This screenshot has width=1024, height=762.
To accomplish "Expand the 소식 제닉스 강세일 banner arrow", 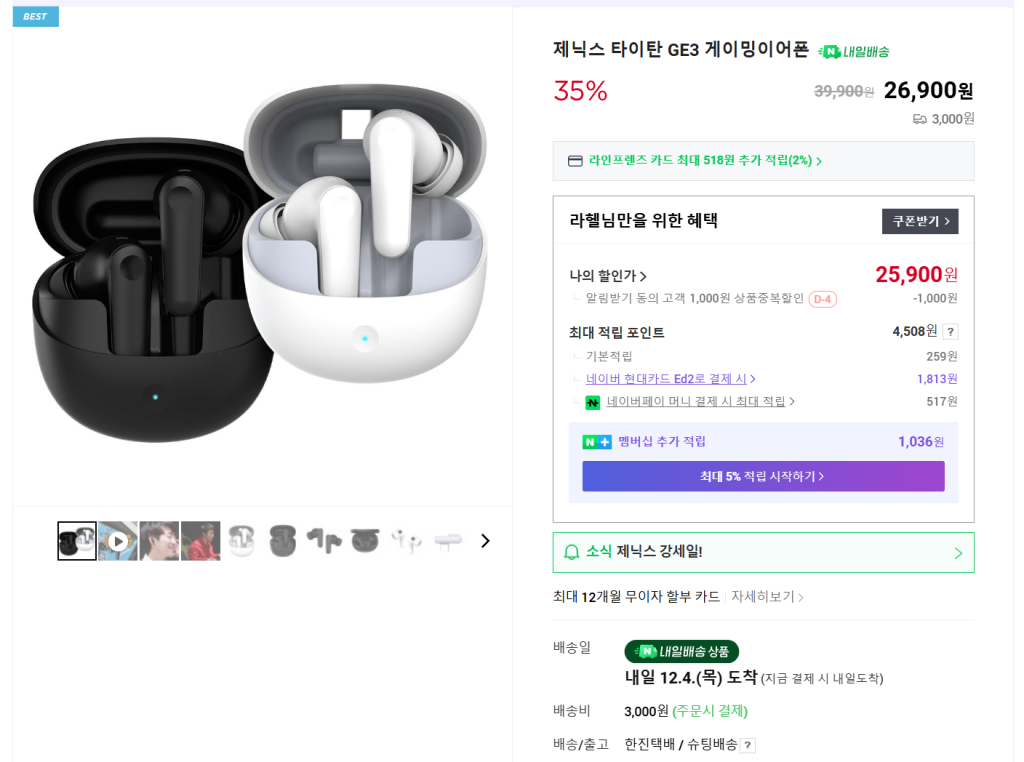I will tap(958, 553).
